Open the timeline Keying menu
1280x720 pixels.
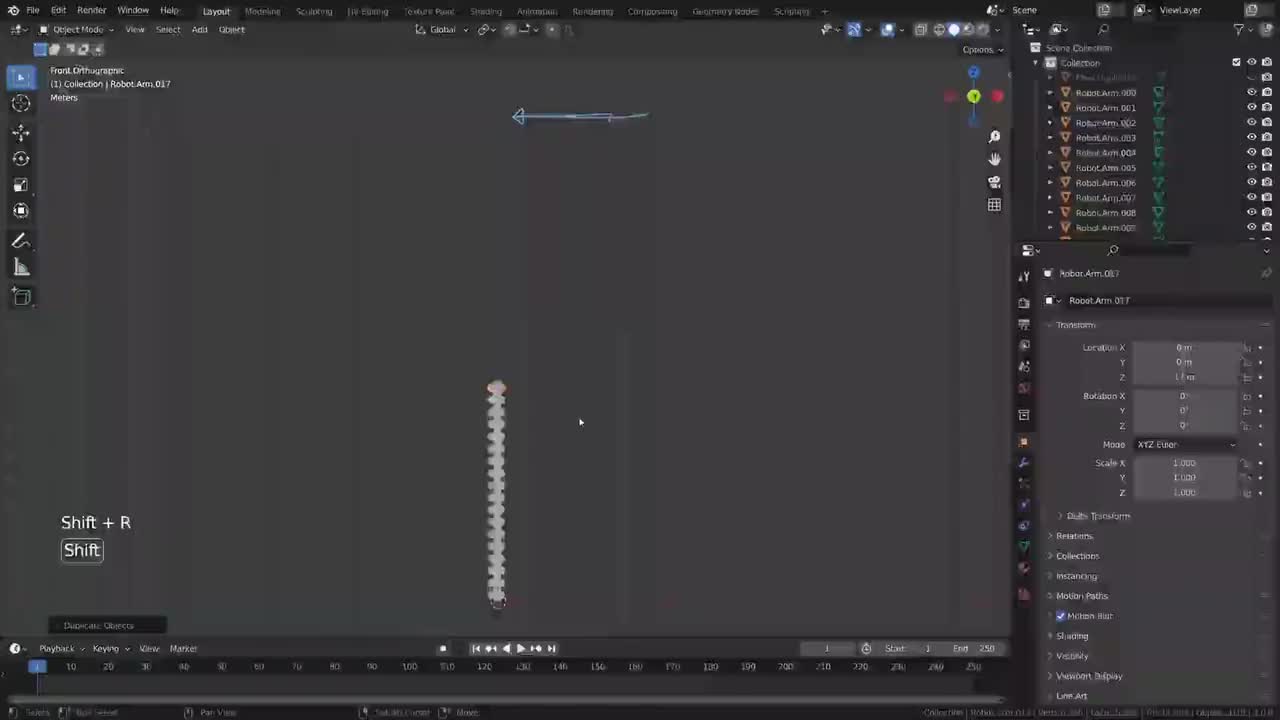109,649
